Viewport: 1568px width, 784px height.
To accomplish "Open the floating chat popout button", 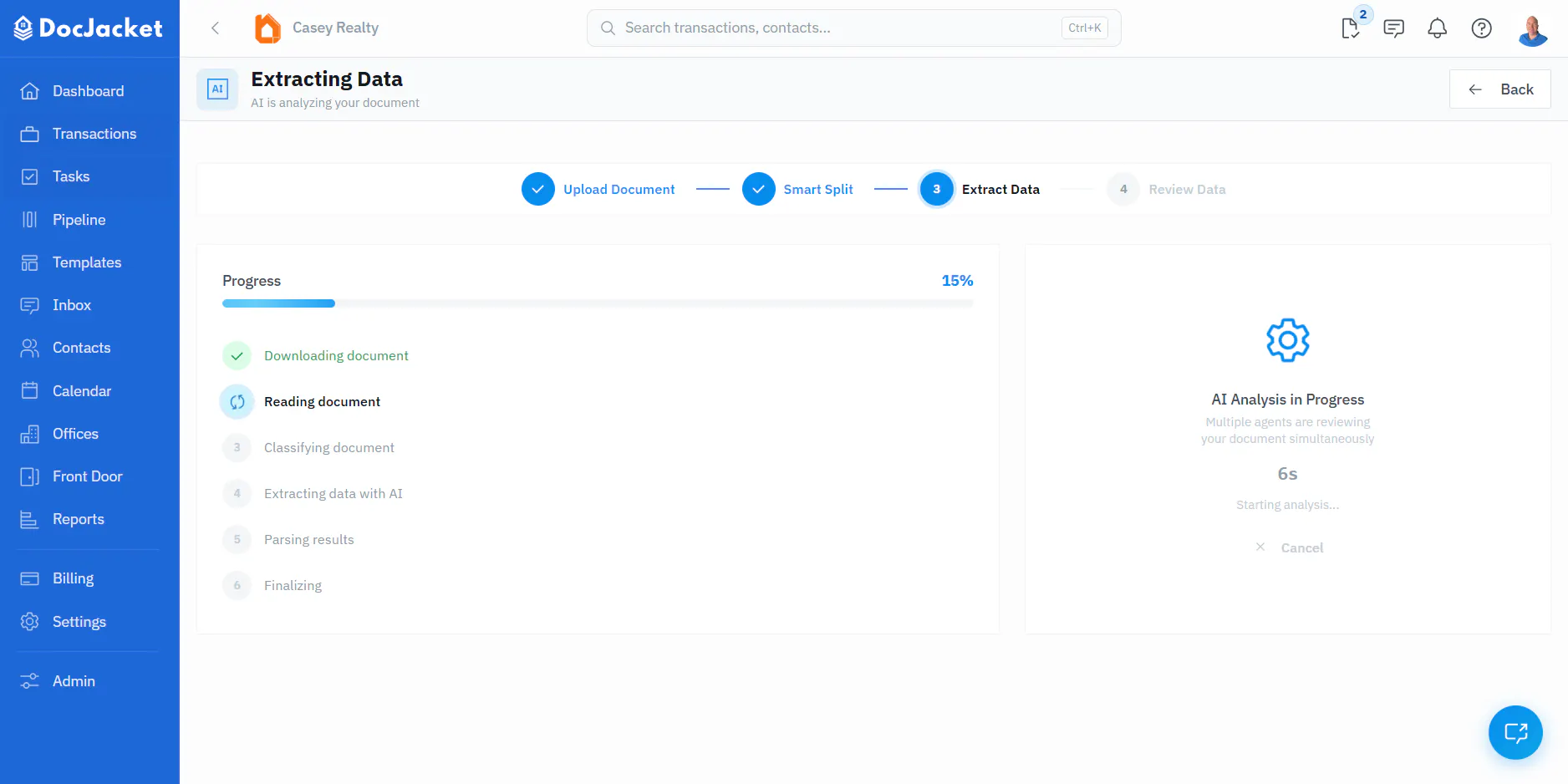I will coord(1515,733).
